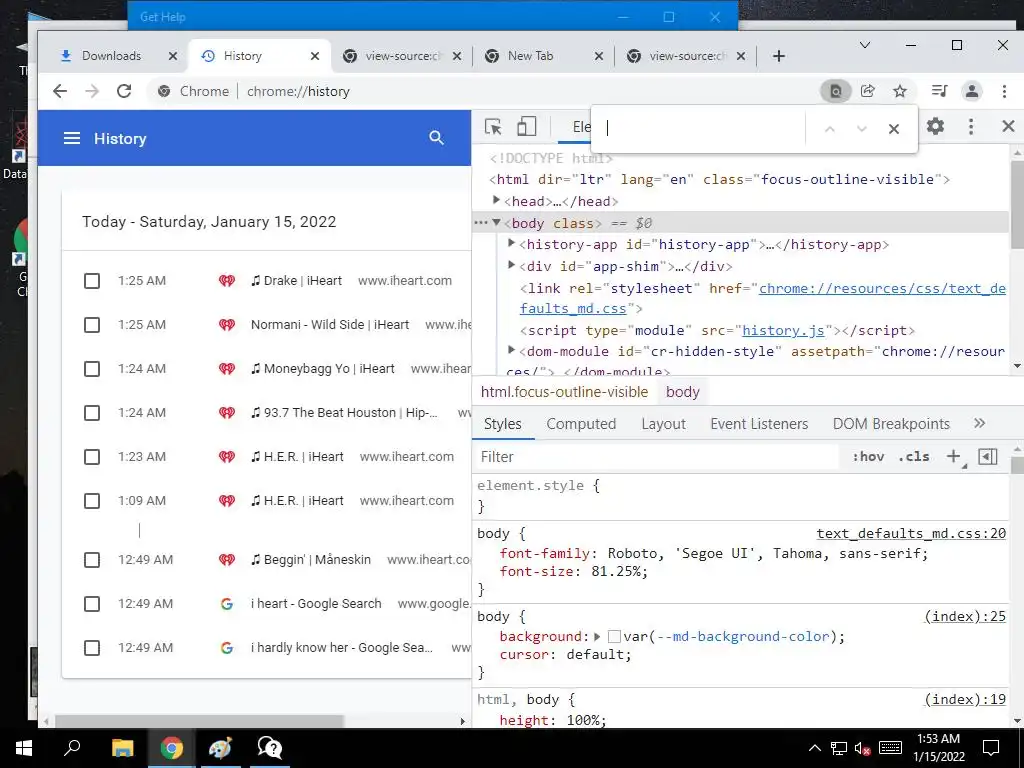
Task: Open the history.js script link
Action: pos(783,330)
